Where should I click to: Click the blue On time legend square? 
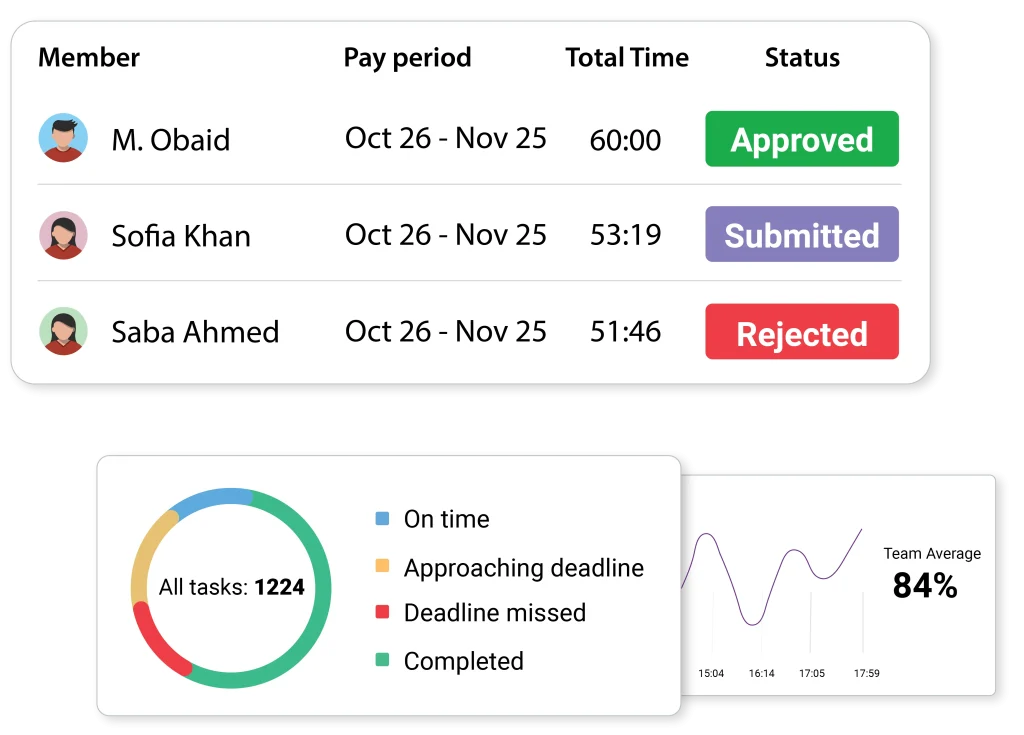point(382,519)
